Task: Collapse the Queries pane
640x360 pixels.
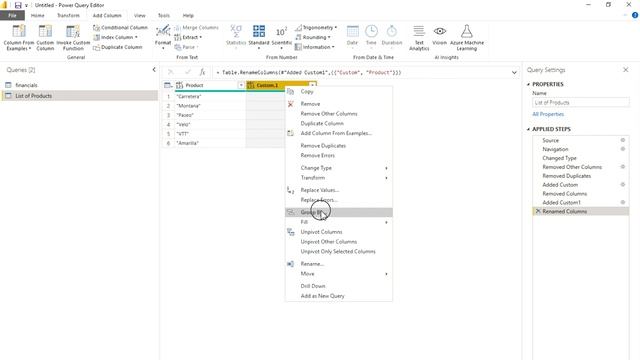Action: pyautogui.click(x=154, y=70)
